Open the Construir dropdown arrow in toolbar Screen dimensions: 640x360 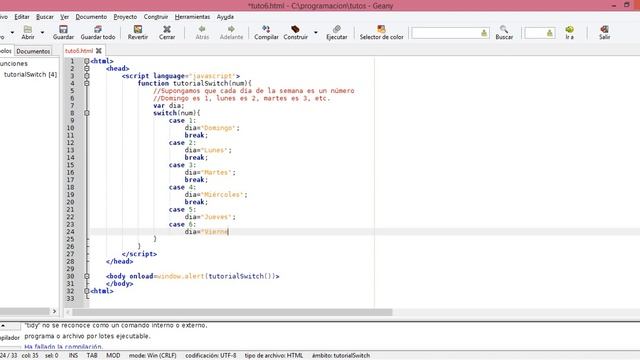[316, 32]
